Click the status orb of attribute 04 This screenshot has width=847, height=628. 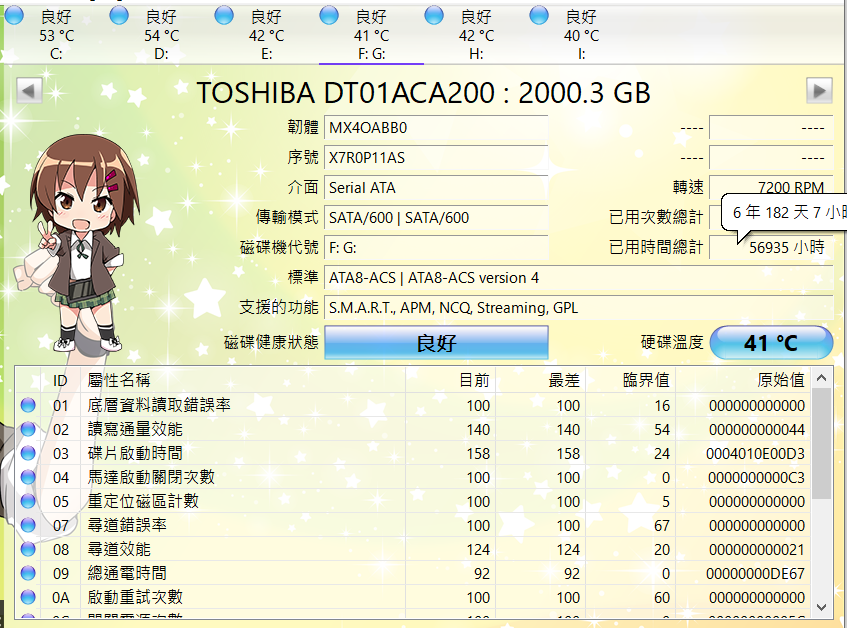[28, 477]
